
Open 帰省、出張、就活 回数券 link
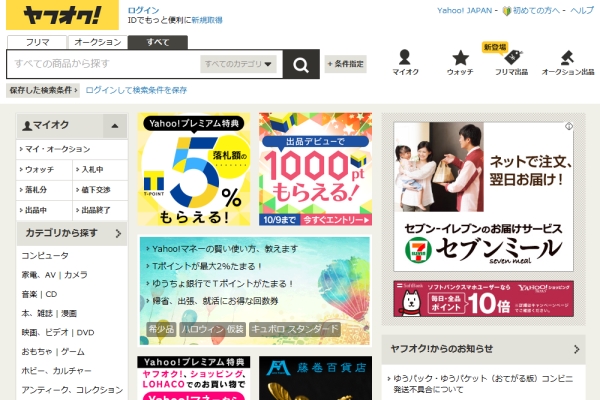(215, 301)
